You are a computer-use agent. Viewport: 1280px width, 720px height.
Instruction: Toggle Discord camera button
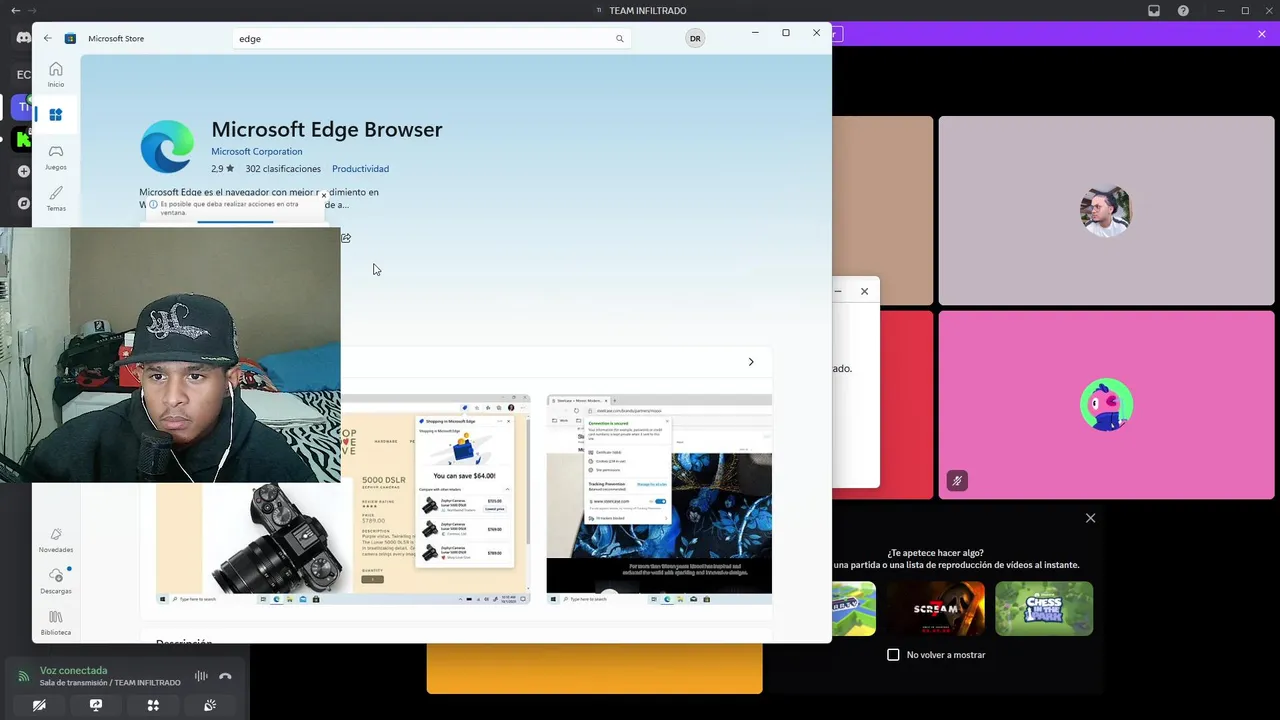pos(39,705)
